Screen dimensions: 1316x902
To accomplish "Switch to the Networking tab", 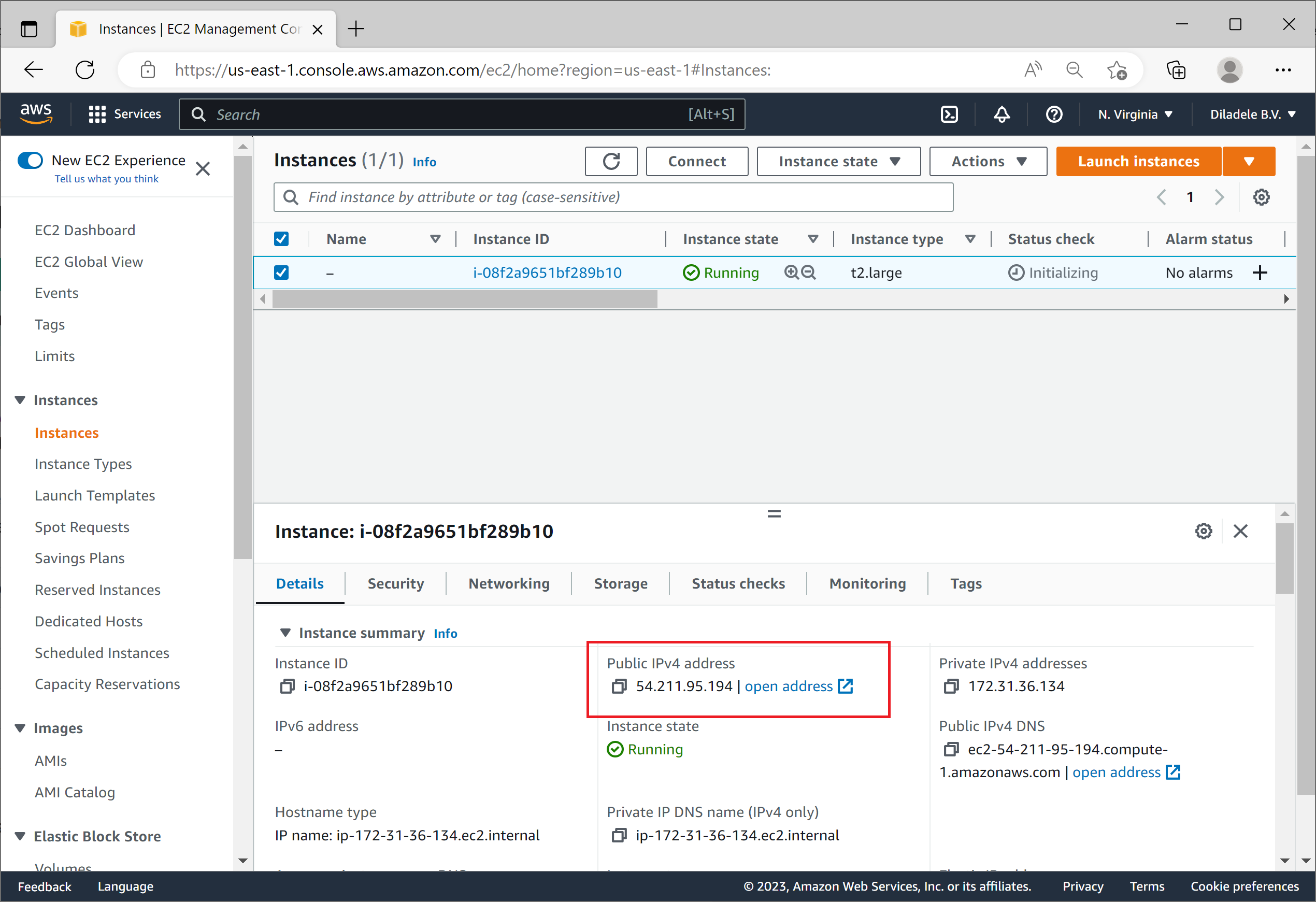I will pyautogui.click(x=509, y=584).
